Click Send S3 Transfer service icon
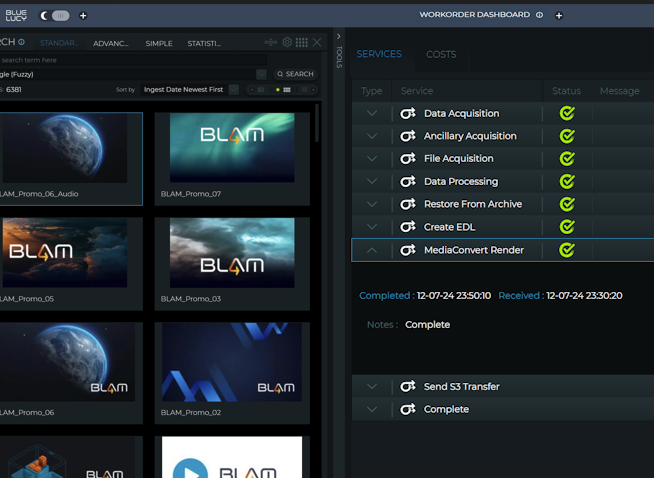654x478 pixels. tap(408, 386)
